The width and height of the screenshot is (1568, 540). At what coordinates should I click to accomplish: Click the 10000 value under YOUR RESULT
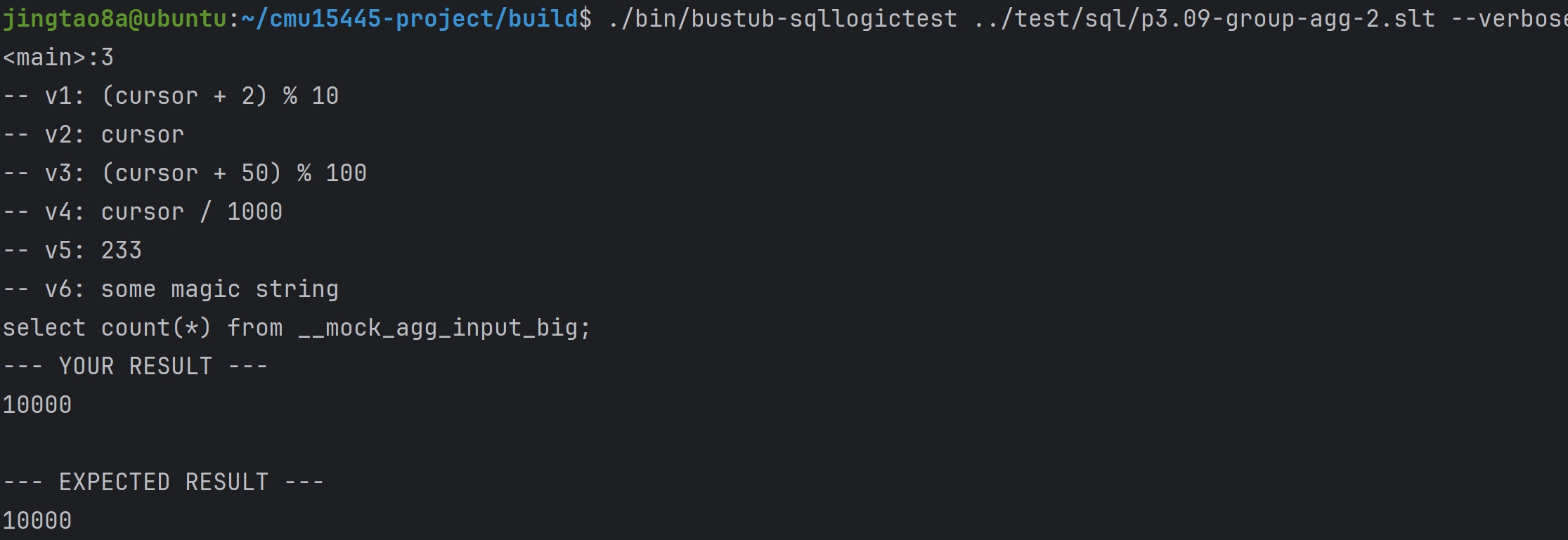[37, 405]
